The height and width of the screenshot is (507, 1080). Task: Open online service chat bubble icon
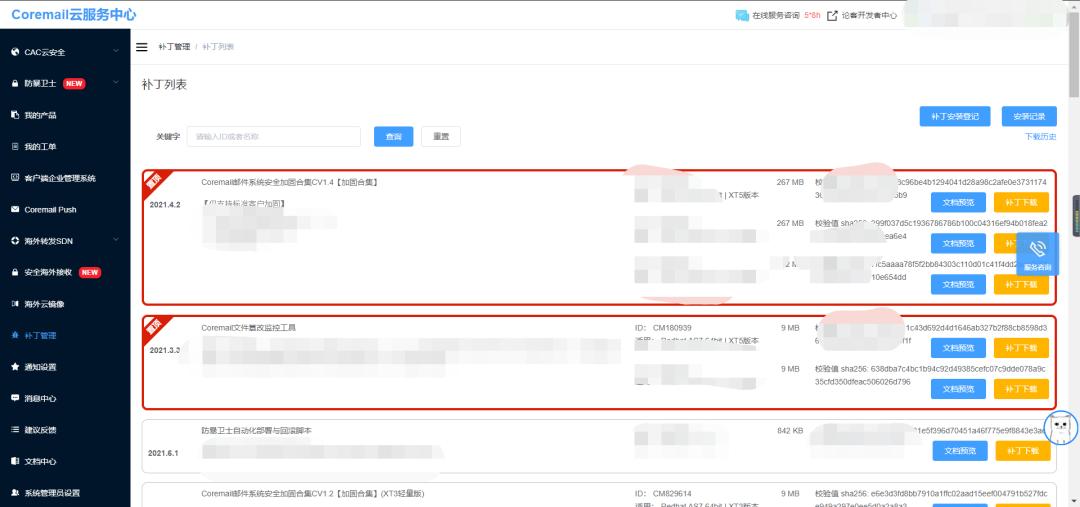742,15
